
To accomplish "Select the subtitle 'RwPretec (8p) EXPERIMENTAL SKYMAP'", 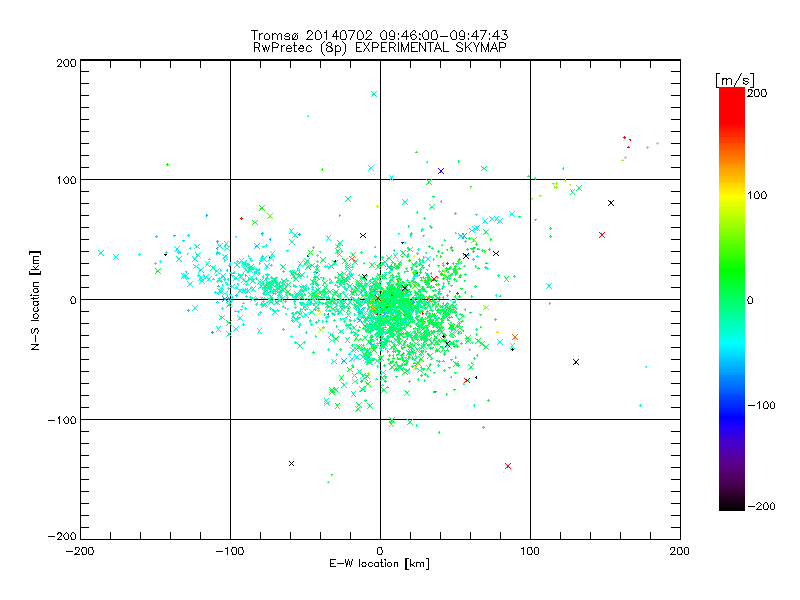I will [380, 48].
